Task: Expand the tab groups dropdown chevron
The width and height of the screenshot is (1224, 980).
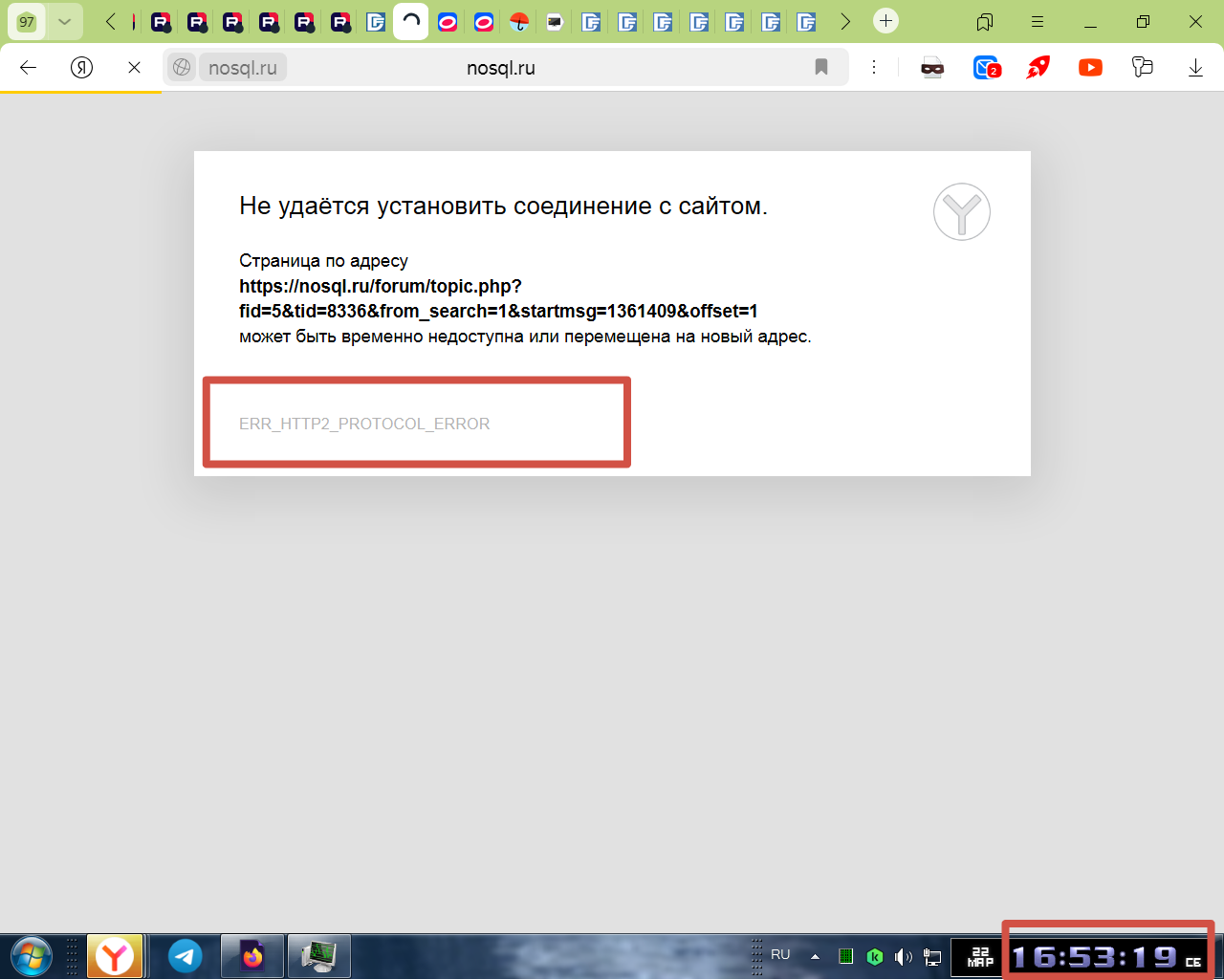Action: click(x=64, y=21)
